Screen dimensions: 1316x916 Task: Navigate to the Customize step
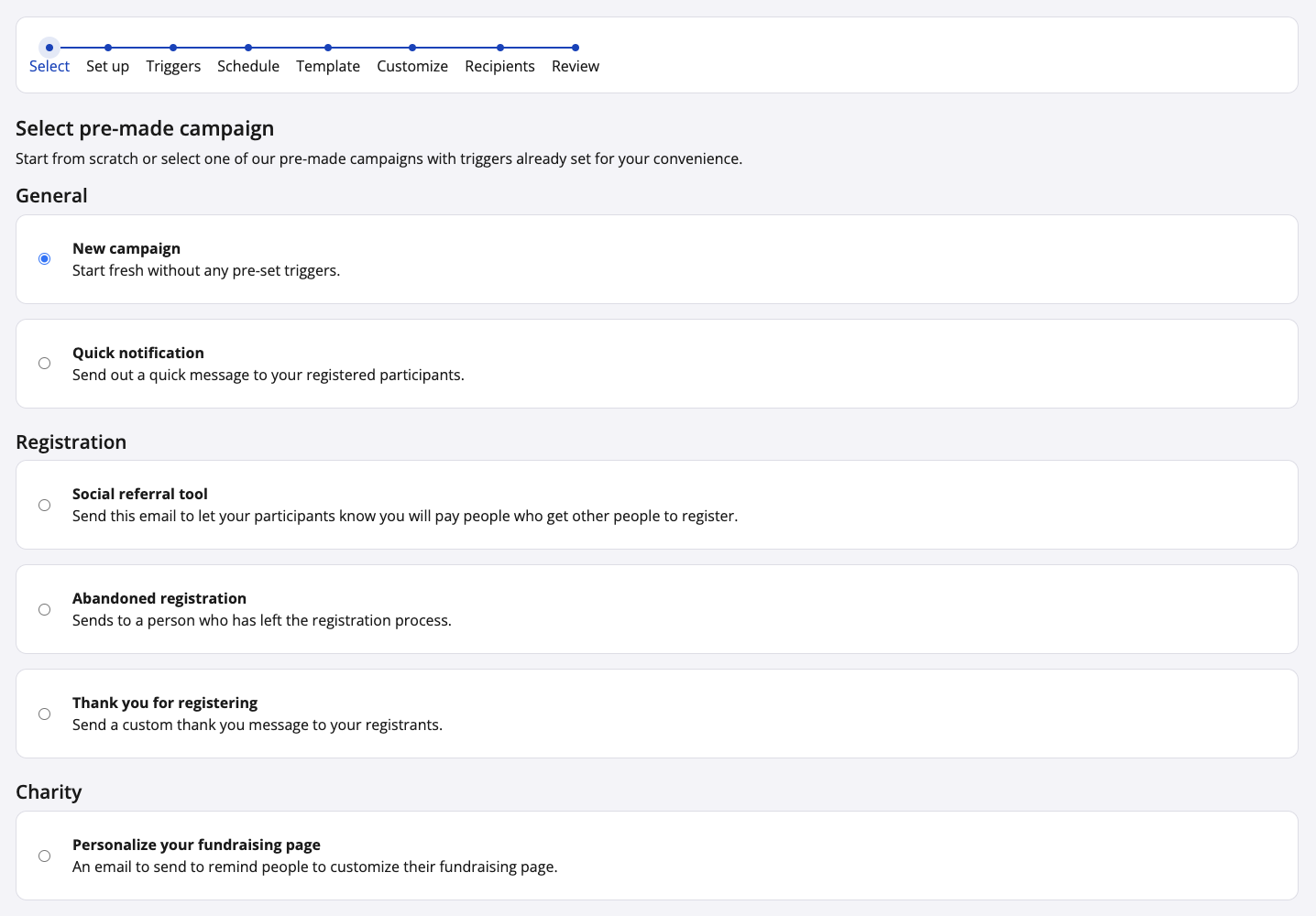(412, 57)
